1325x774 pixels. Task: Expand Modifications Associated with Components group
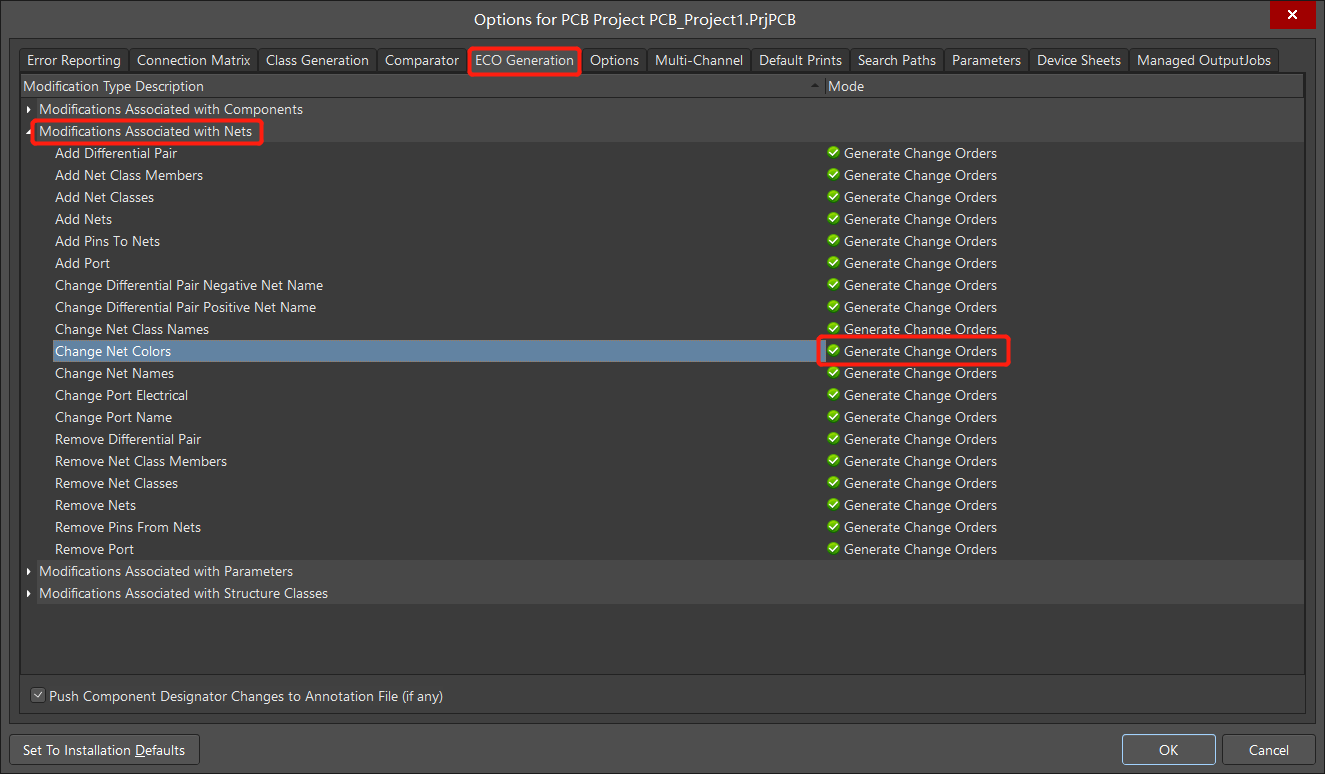point(29,109)
